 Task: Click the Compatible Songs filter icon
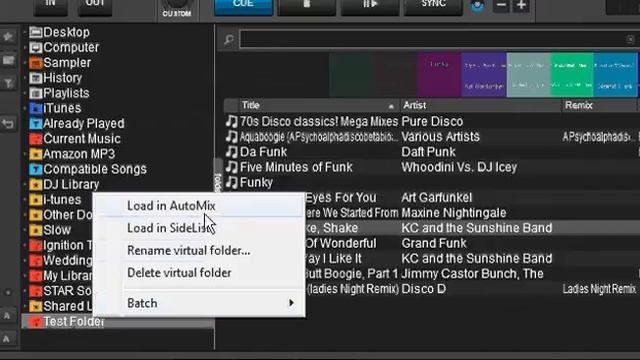click(x=36, y=169)
